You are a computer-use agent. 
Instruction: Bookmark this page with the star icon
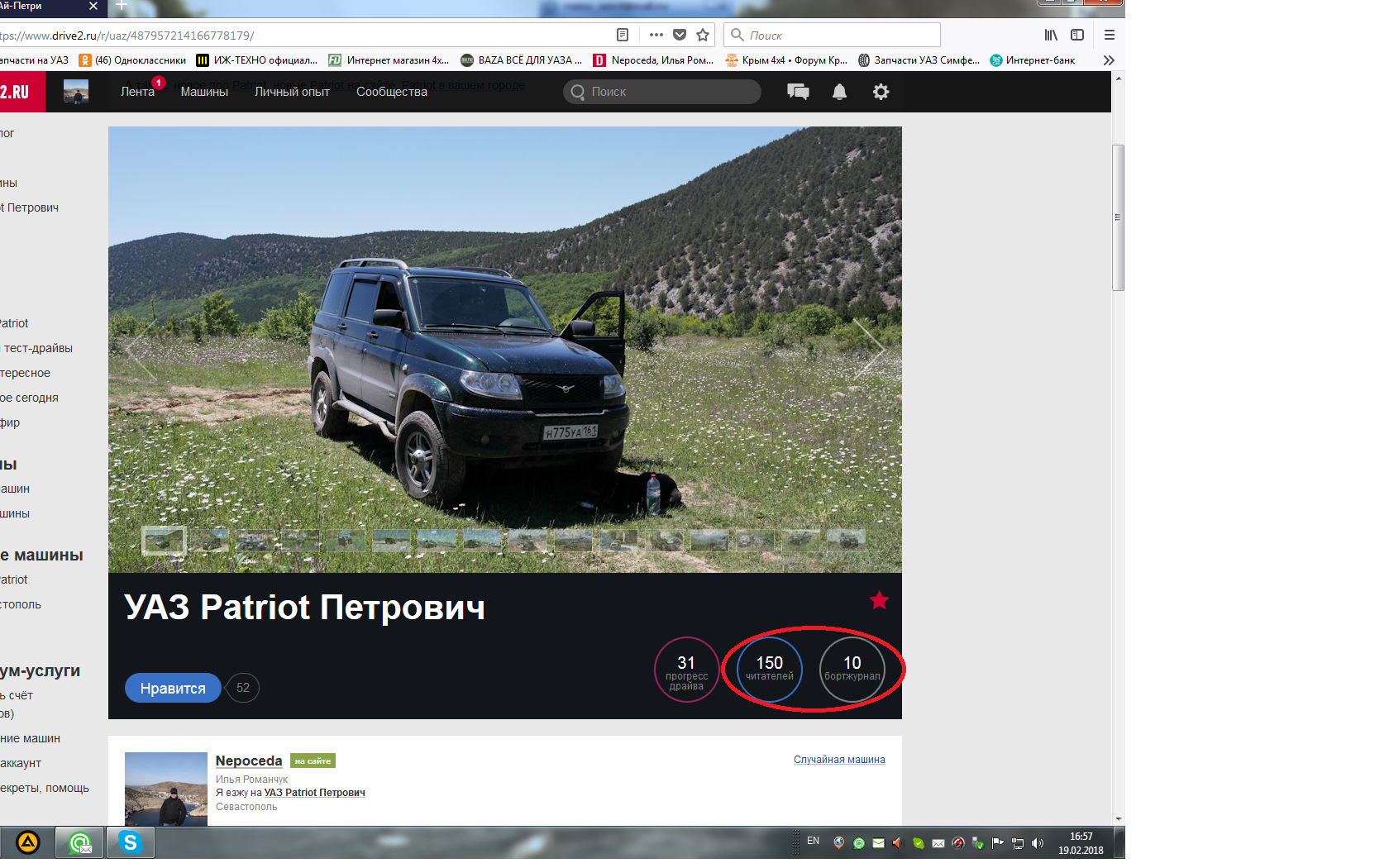(x=703, y=35)
